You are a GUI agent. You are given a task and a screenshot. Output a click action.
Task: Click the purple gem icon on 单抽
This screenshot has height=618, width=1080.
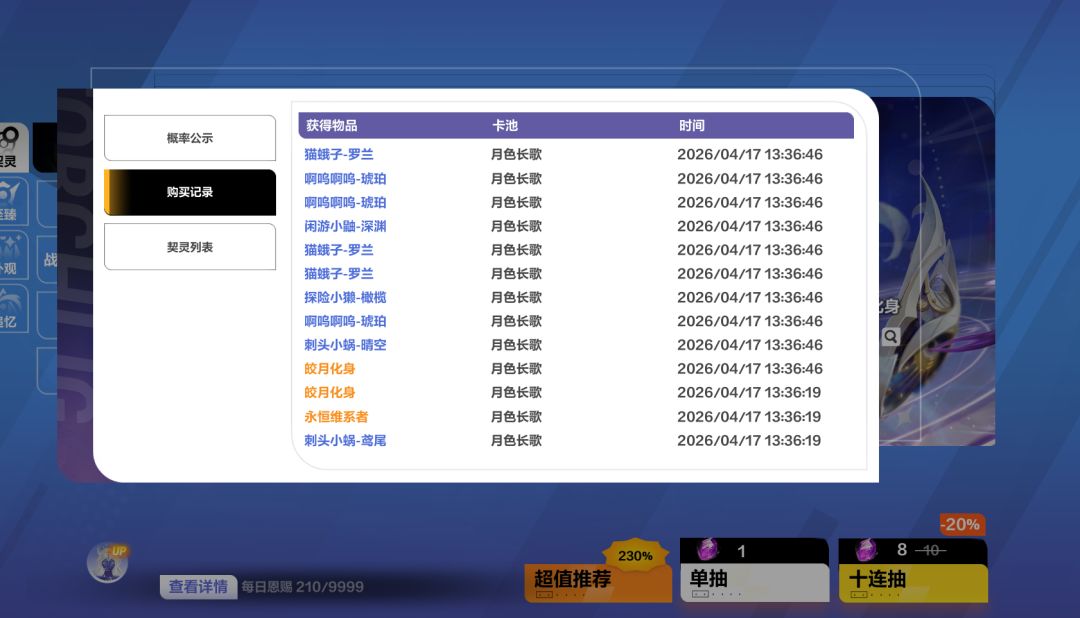point(707,550)
